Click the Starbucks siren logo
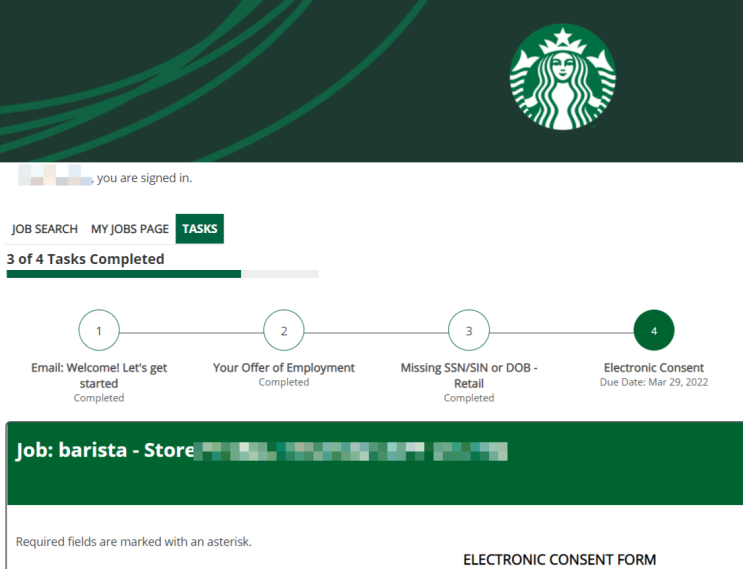Image resolution: width=743 pixels, height=569 pixels. (562, 77)
